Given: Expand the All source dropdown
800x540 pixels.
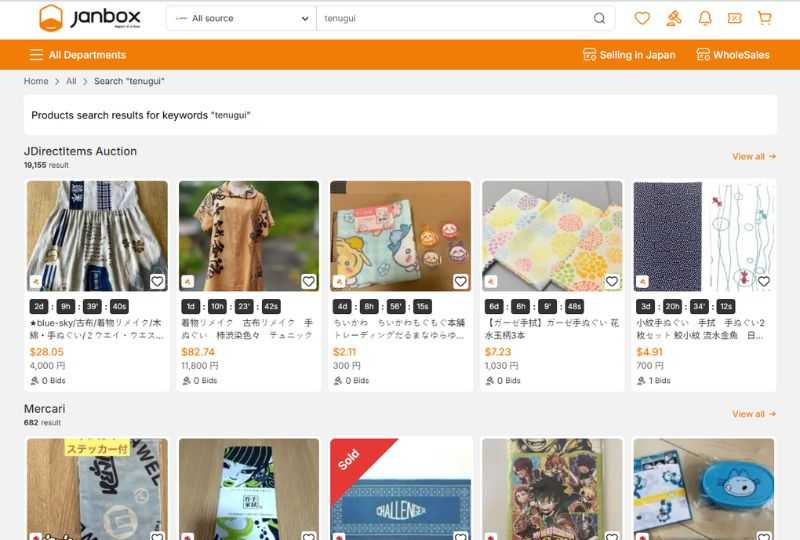Looking at the screenshot, I should click(241, 18).
